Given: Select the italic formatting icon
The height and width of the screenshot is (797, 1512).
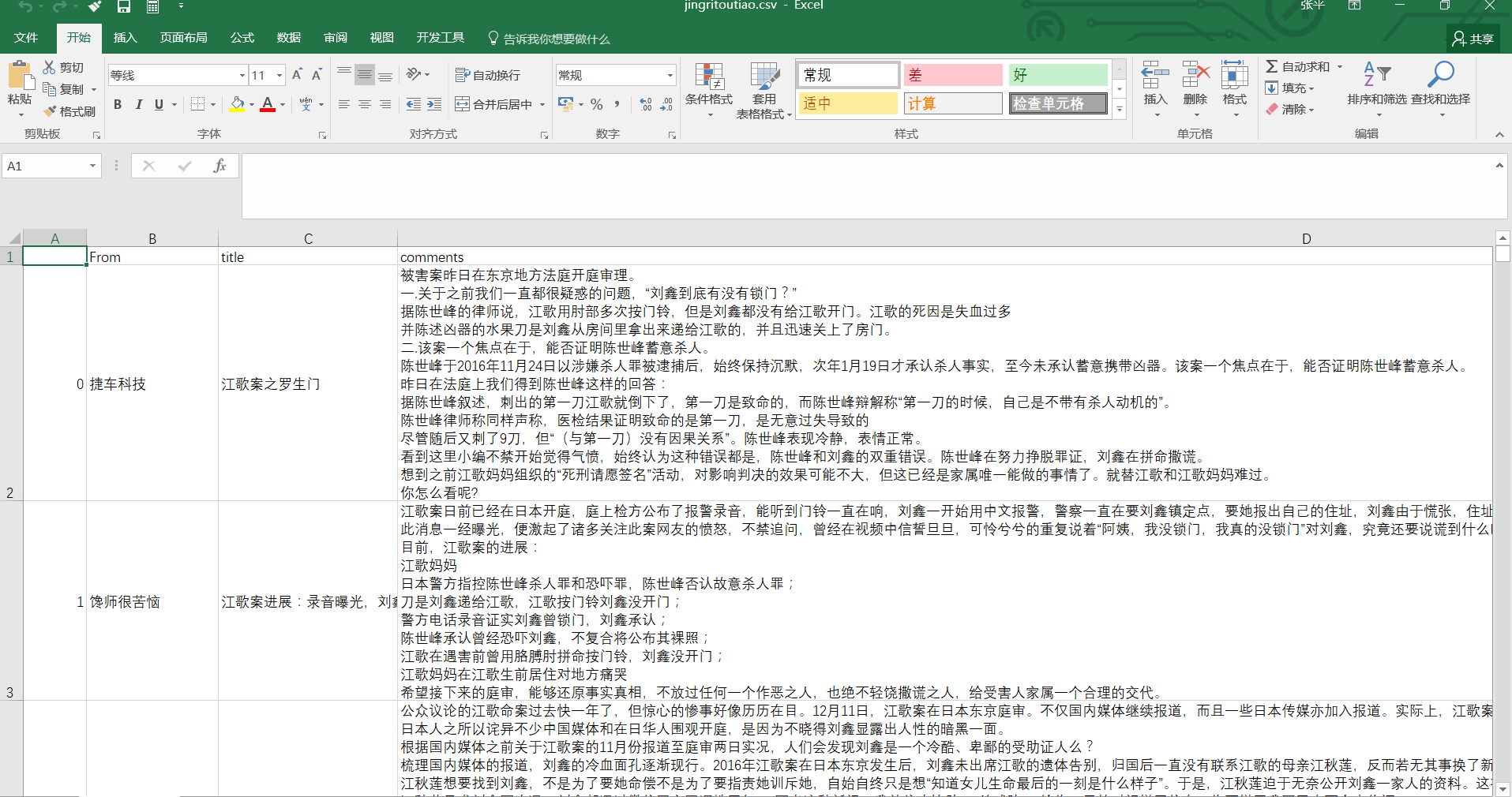Looking at the screenshot, I should (138, 104).
